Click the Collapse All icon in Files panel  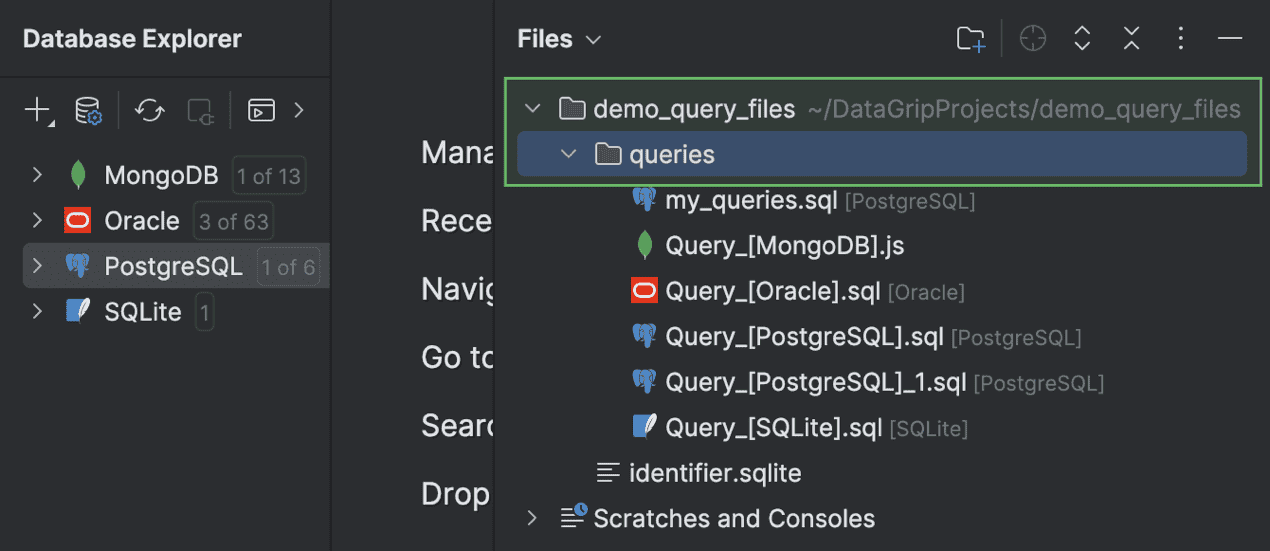[1131, 39]
